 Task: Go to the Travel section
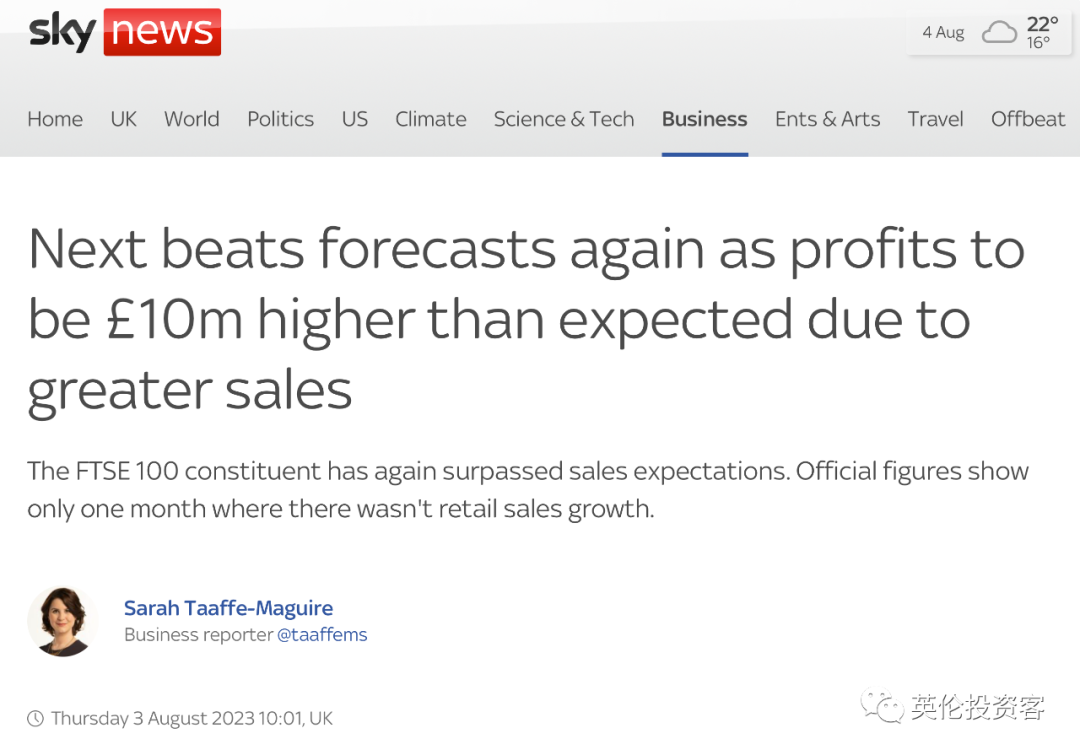pyautogui.click(x=935, y=119)
